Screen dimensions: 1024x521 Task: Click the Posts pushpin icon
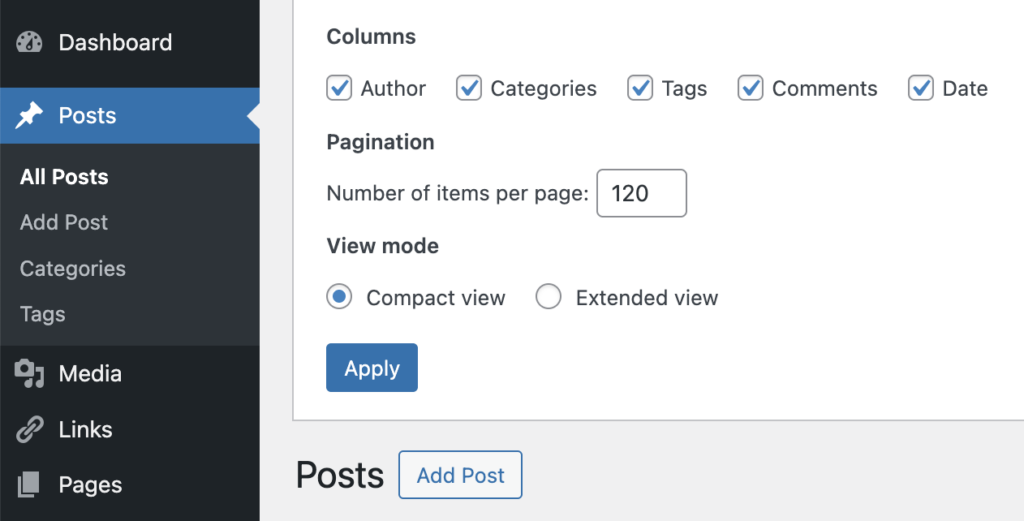pos(30,116)
